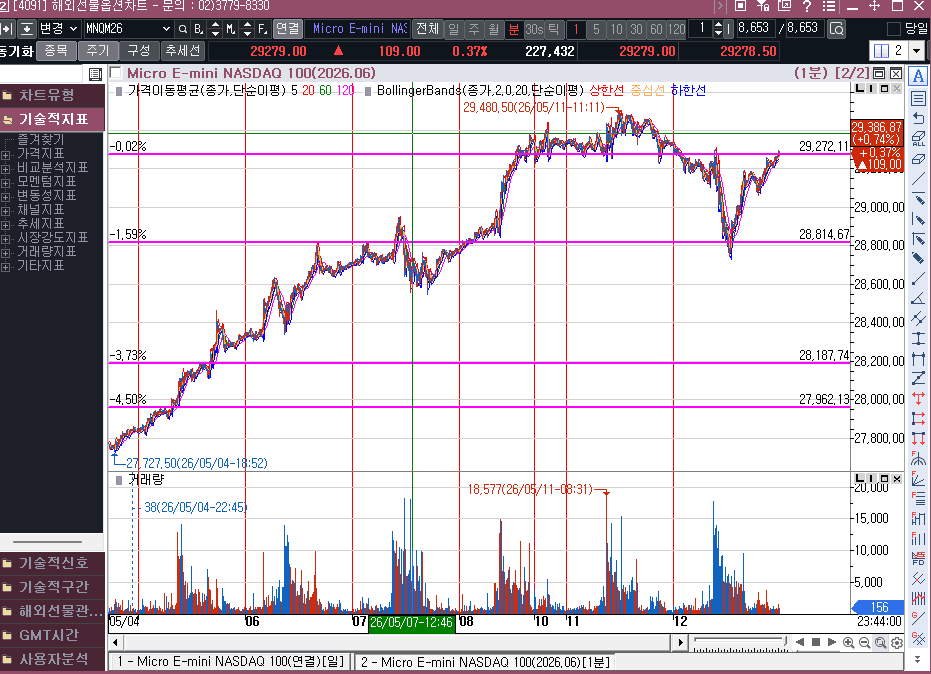Toggle the 당일 (today) checkbox

click(x=894, y=29)
